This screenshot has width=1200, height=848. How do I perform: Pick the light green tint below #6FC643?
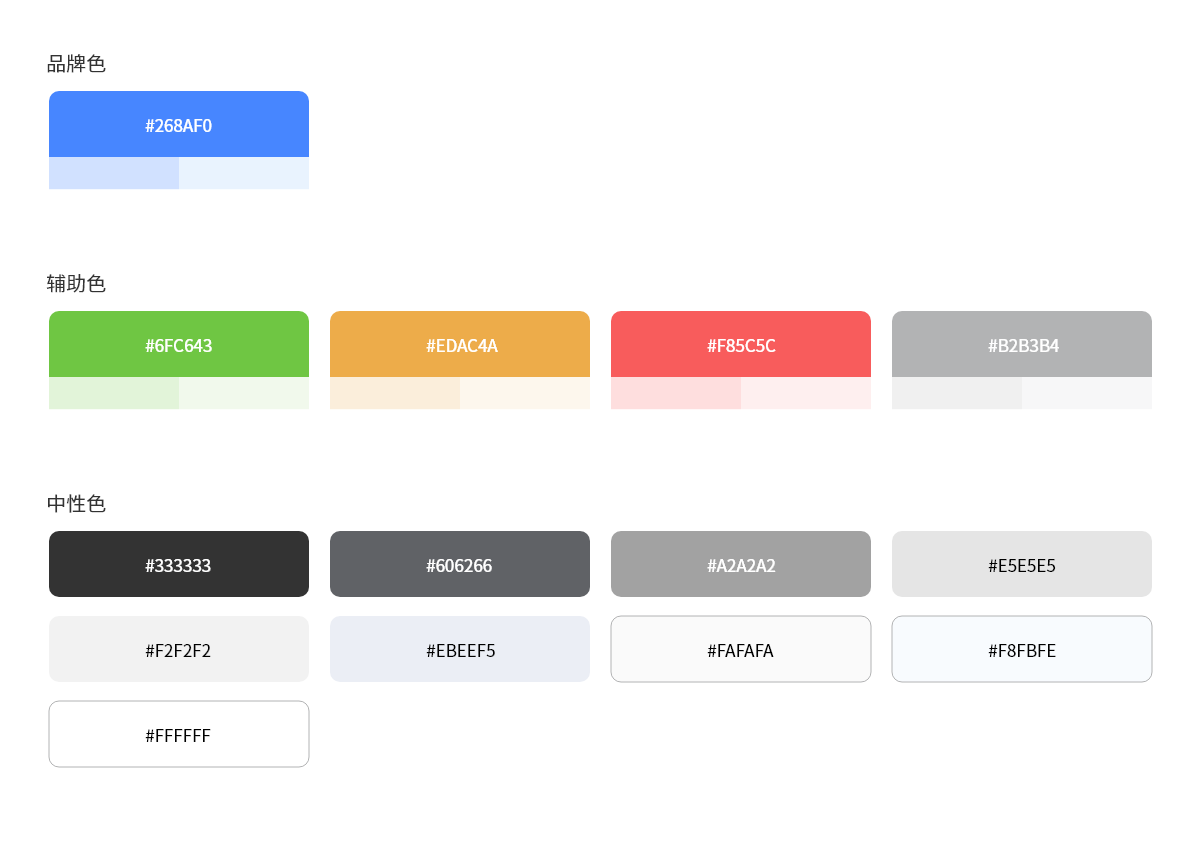[x=114, y=393]
